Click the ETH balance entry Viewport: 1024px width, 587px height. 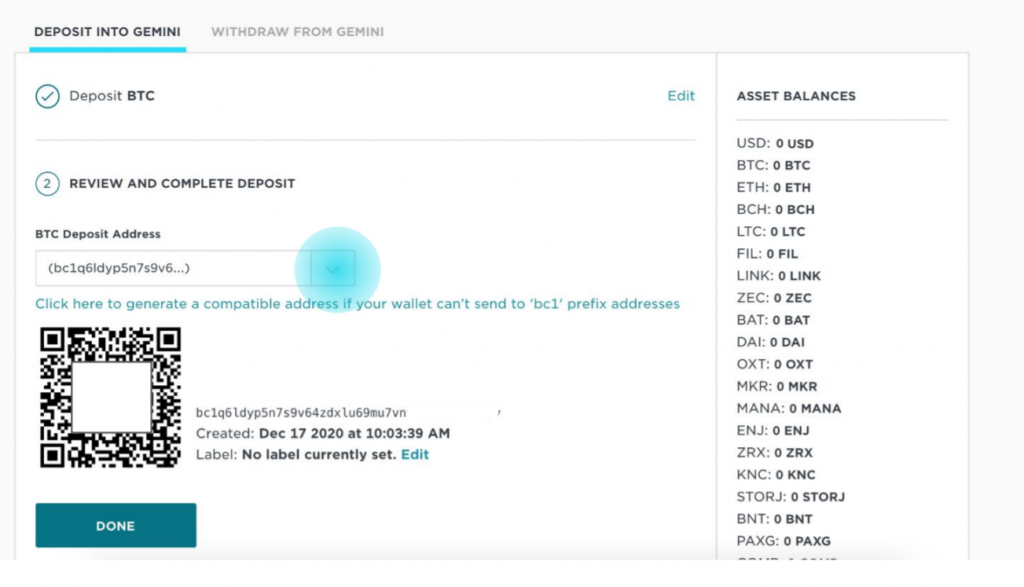click(774, 187)
